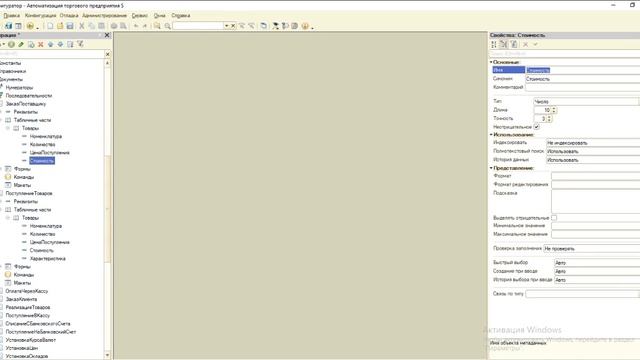
Task: Open the main toolbar search box dropdown arrow
Action: (227, 26)
